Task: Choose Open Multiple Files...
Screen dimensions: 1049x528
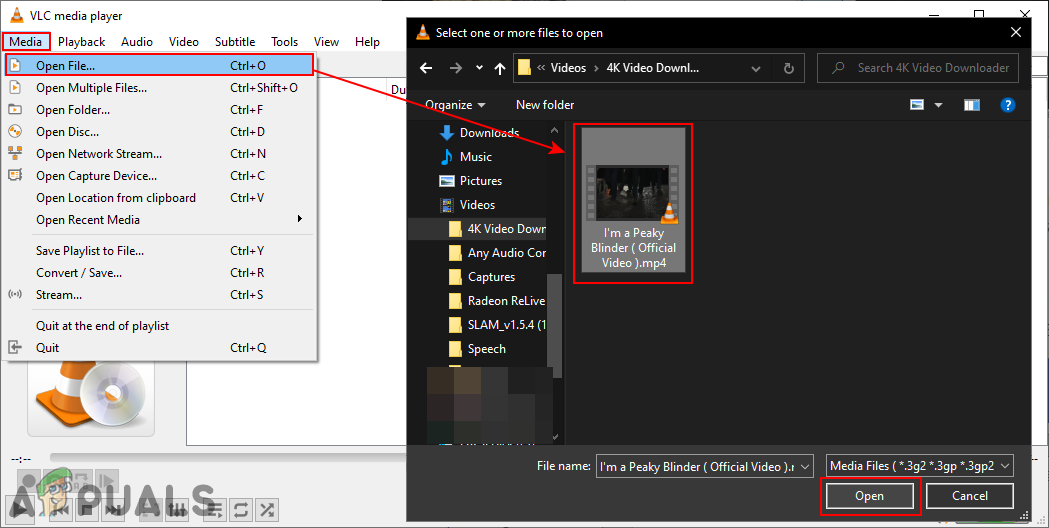Action: pyautogui.click(x=159, y=88)
